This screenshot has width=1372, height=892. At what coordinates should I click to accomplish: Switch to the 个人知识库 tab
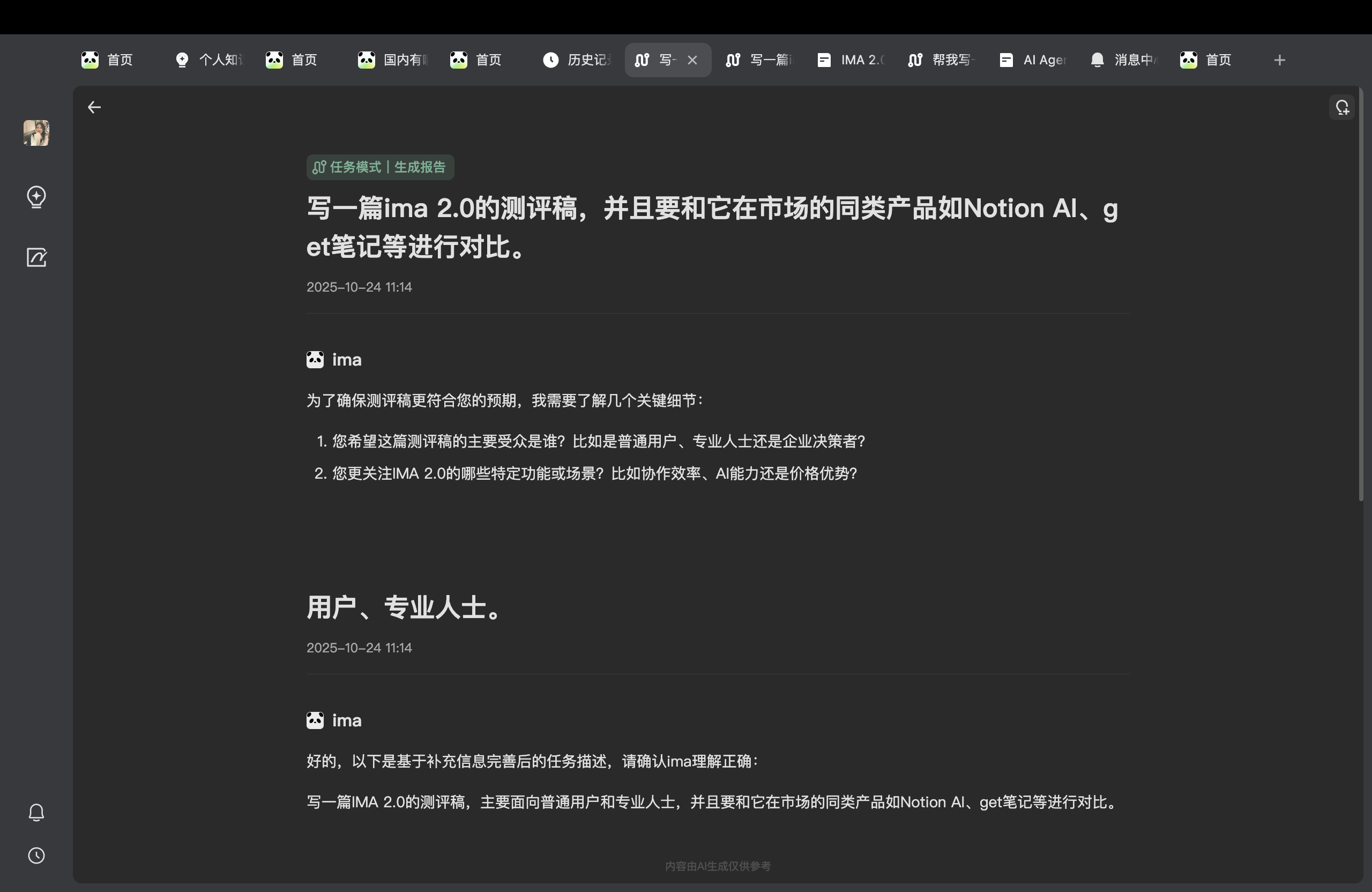tap(208, 60)
